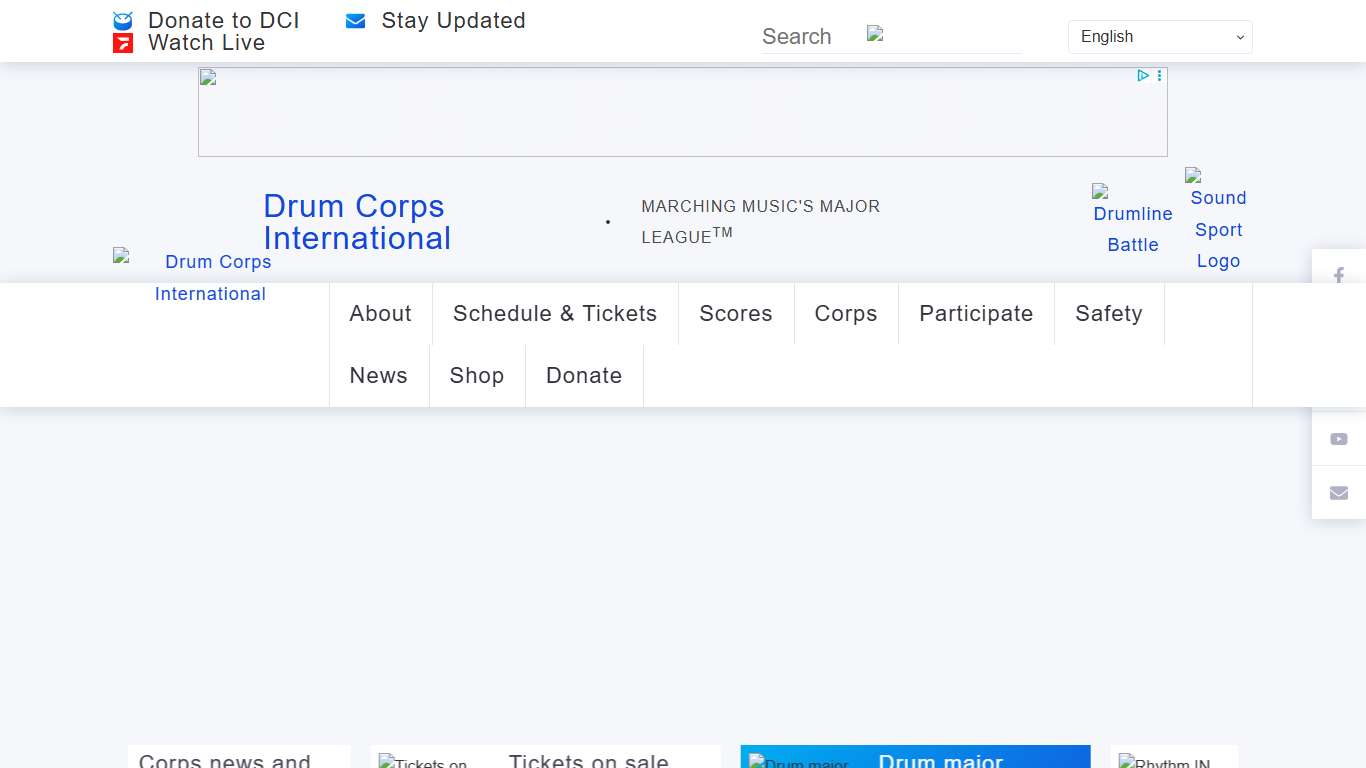This screenshot has height=768, width=1366.
Task: Select the Corps menu item
Action: pyautogui.click(x=846, y=314)
